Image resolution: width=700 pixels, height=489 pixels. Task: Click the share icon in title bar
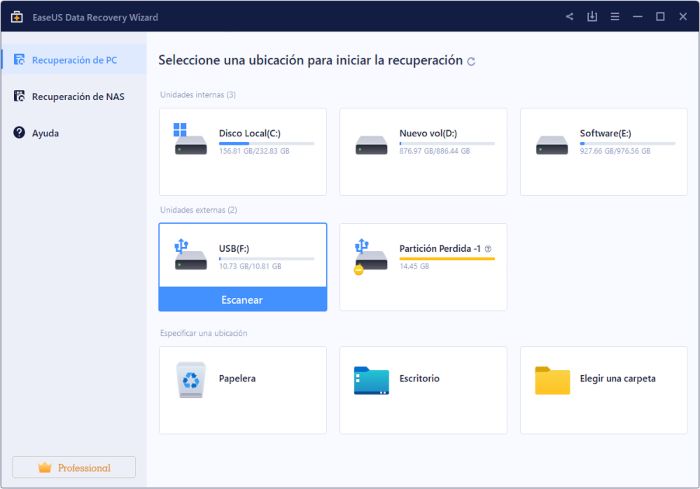click(569, 17)
